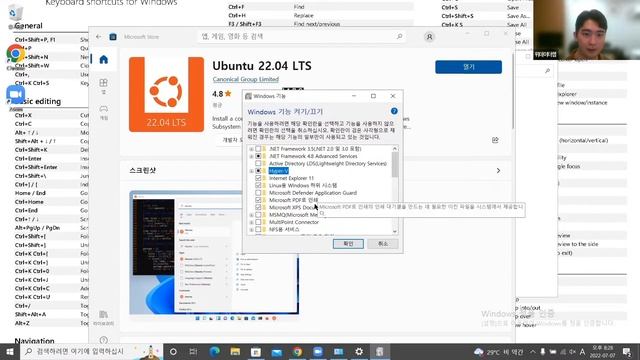Screen dimensions: 640x360
Task: Open the Help icon in Store sidebar
Action: point(104,340)
